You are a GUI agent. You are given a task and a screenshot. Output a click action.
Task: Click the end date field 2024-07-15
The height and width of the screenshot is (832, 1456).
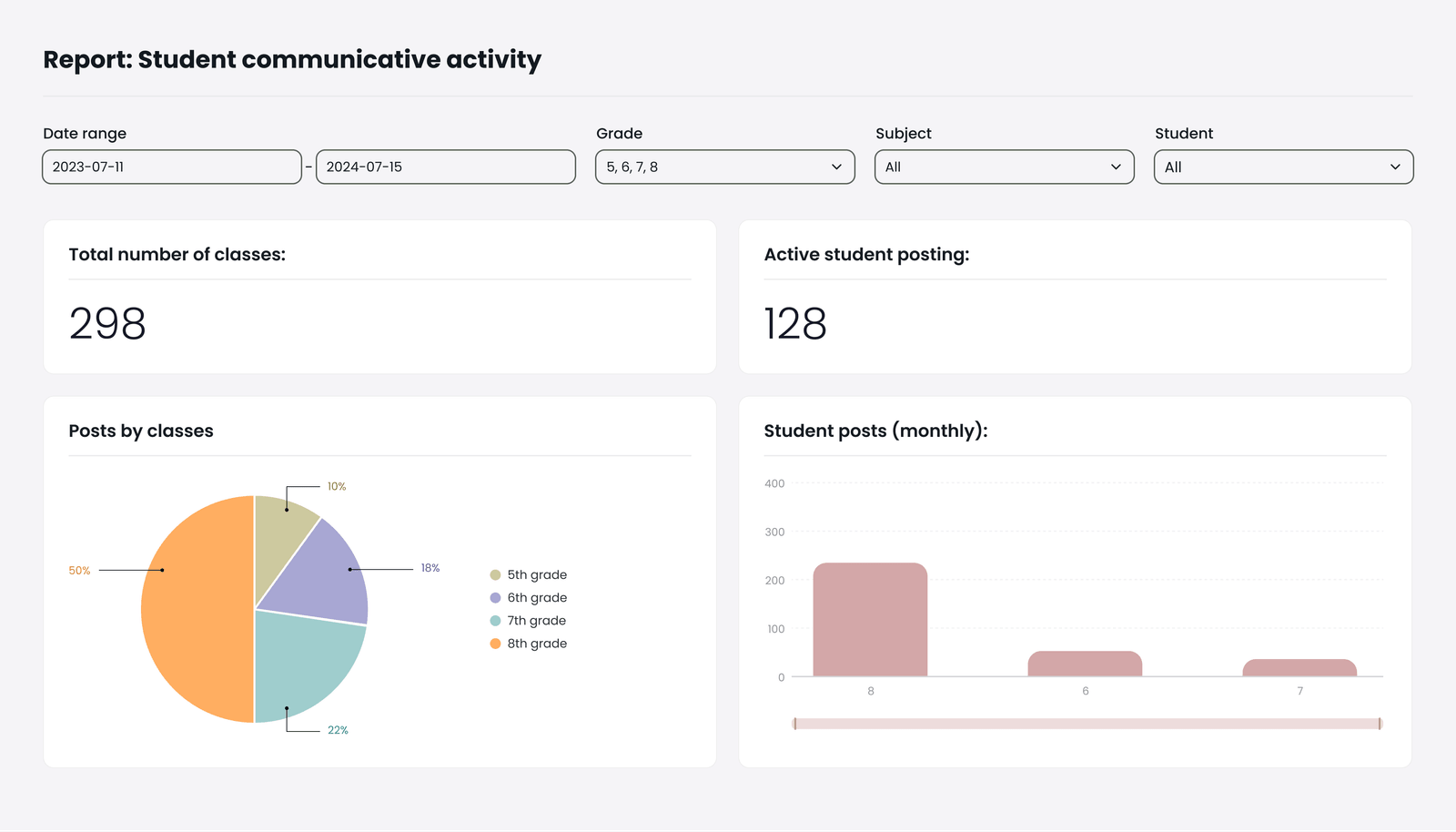pyautogui.click(x=445, y=167)
